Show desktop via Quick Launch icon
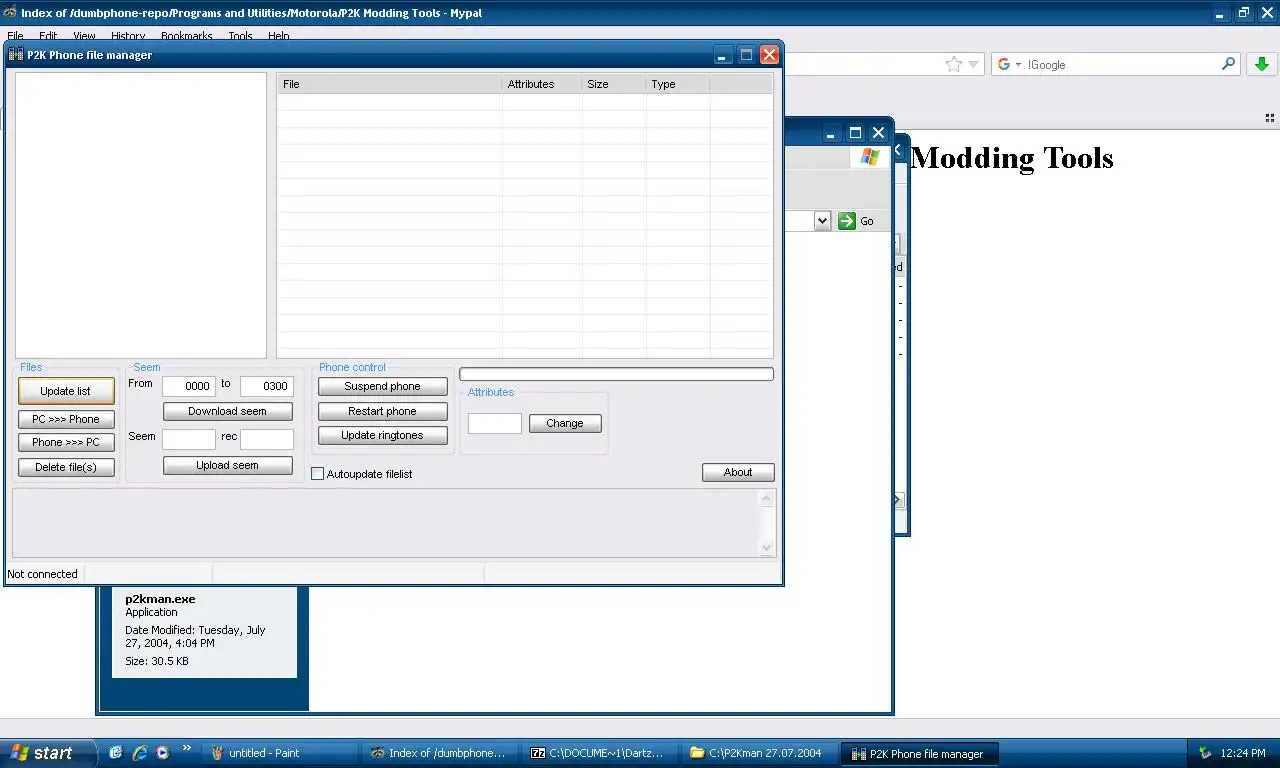The height and width of the screenshot is (768, 1280). click(116, 753)
